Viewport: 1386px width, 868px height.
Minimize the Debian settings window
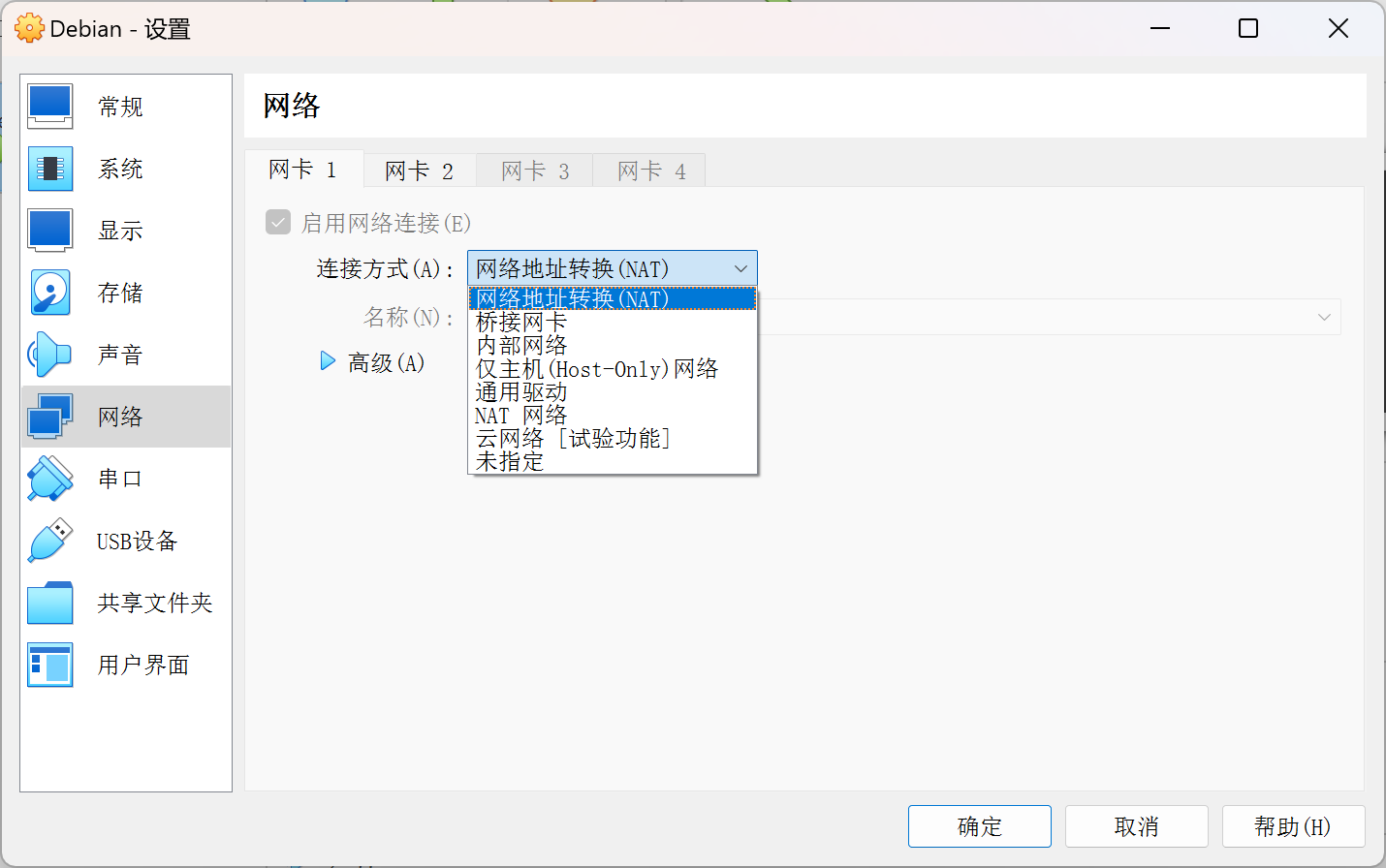(1160, 28)
